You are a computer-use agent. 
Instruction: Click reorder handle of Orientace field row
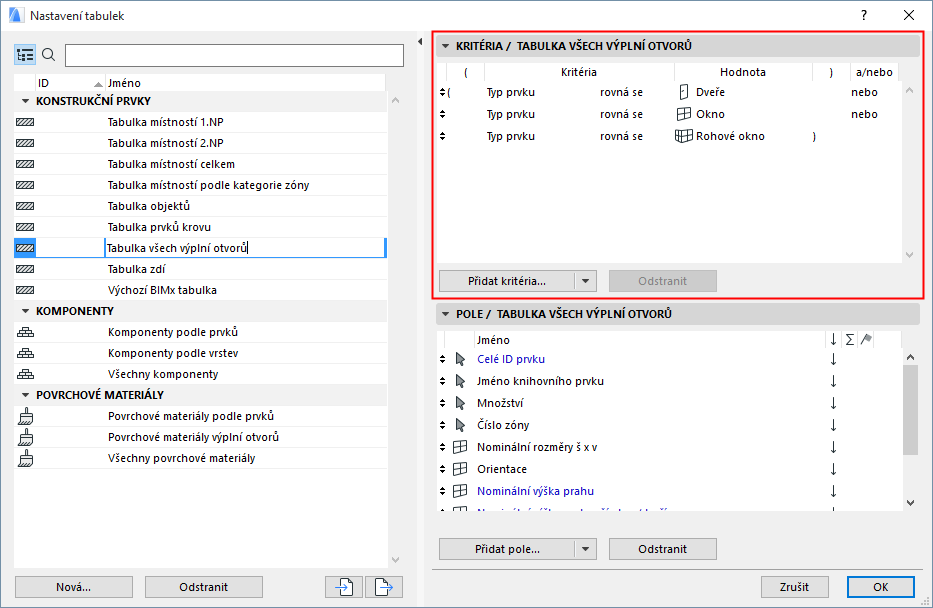(442, 469)
